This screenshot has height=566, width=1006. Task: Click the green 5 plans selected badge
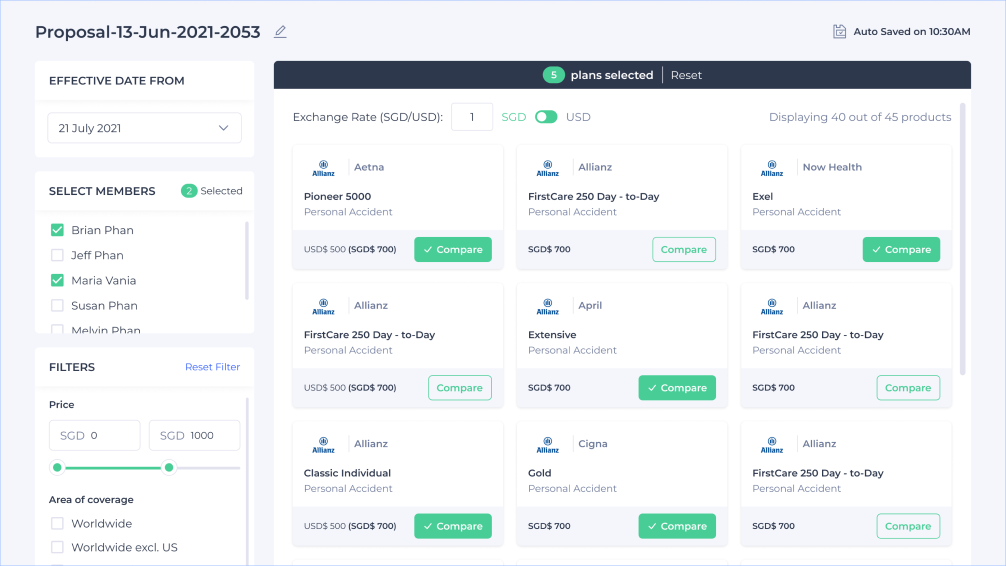click(553, 75)
